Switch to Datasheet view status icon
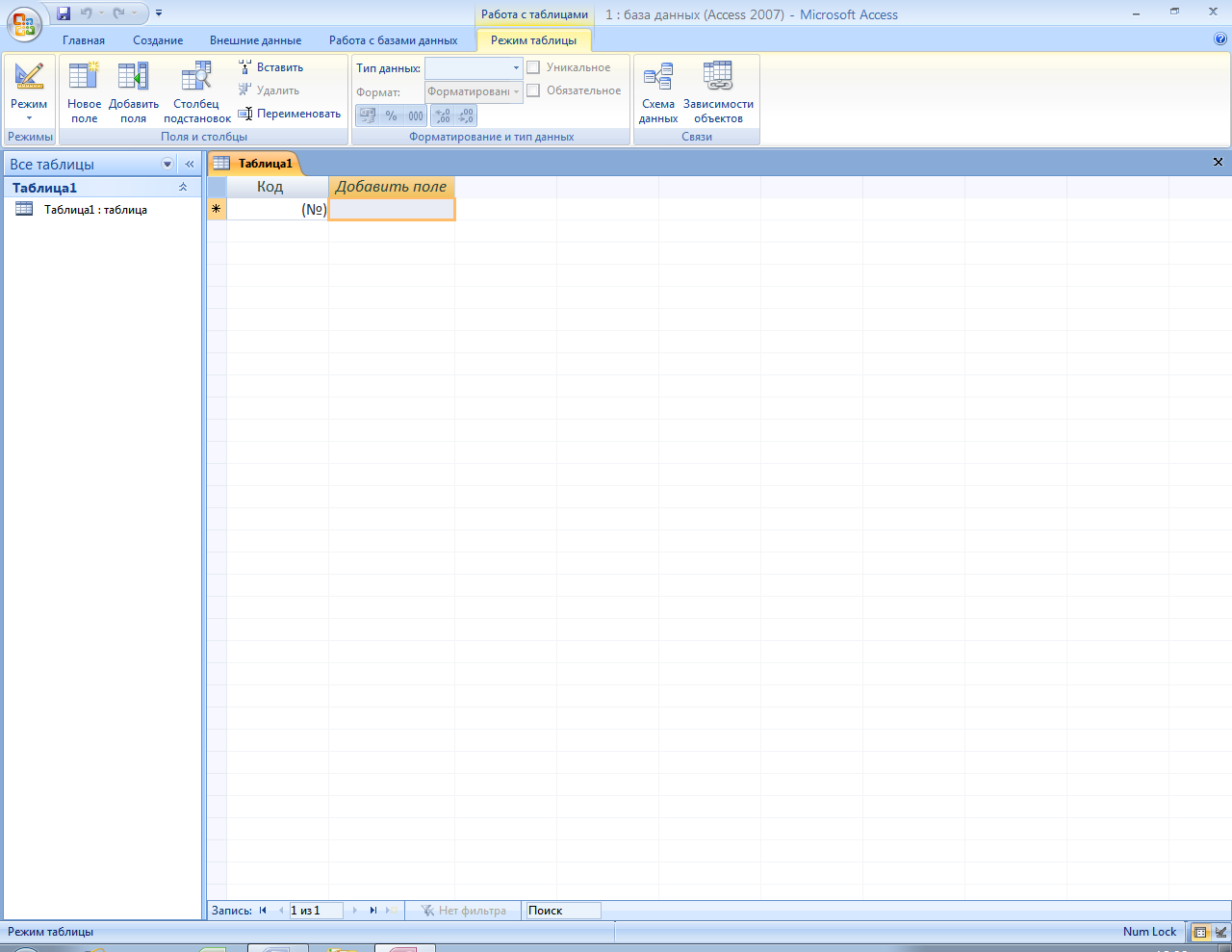 (x=1200, y=932)
